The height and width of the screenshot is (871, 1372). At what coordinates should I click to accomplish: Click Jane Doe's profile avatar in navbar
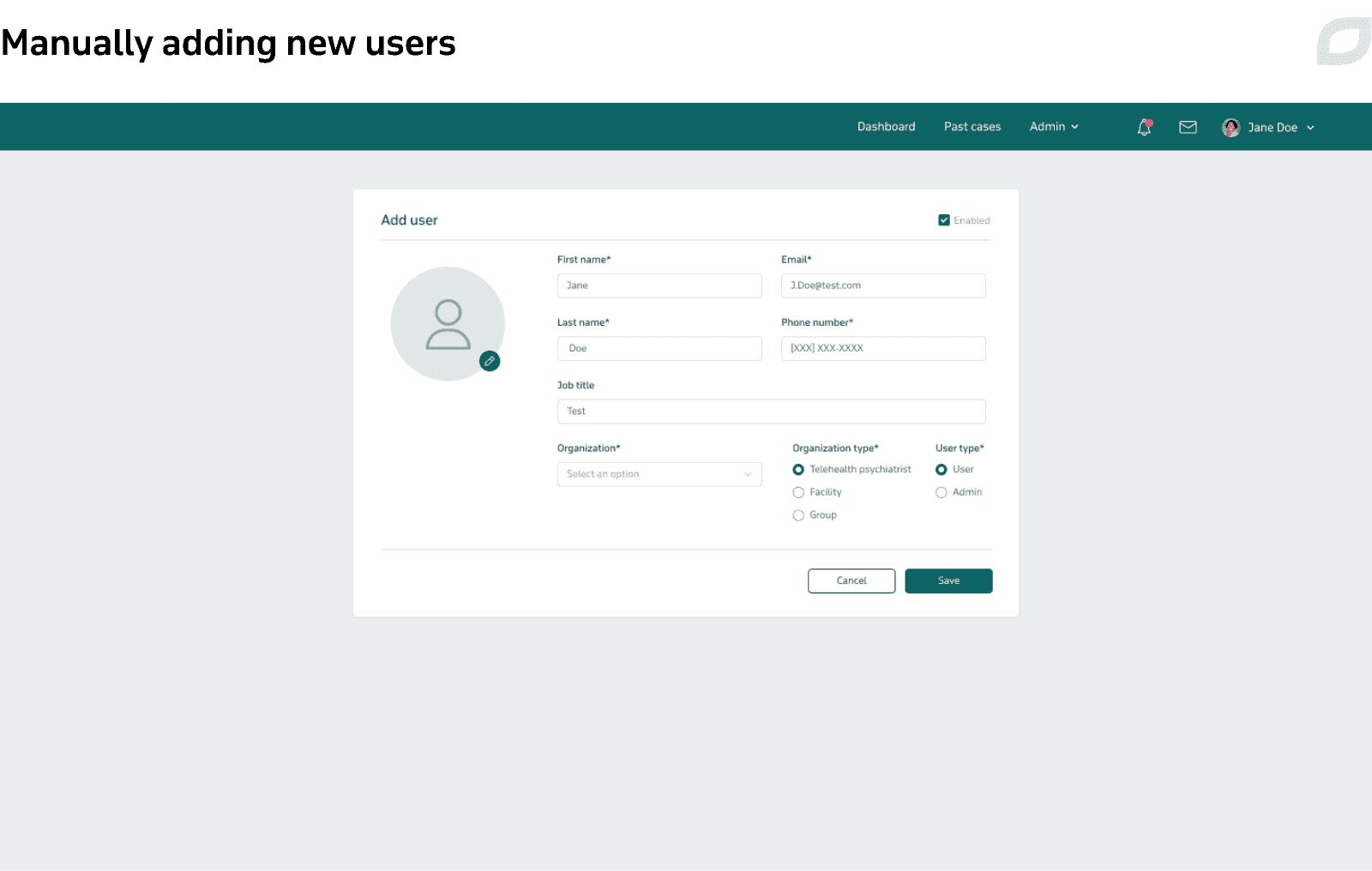pyautogui.click(x=1231, y=127)
